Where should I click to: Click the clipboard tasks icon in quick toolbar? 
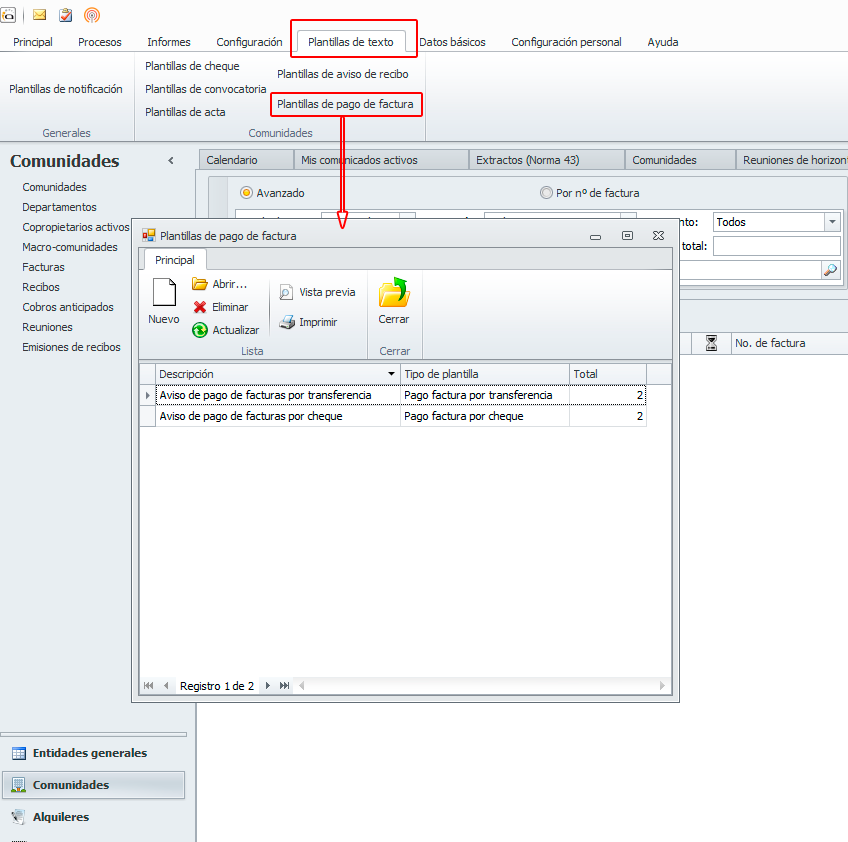(65, 15)
